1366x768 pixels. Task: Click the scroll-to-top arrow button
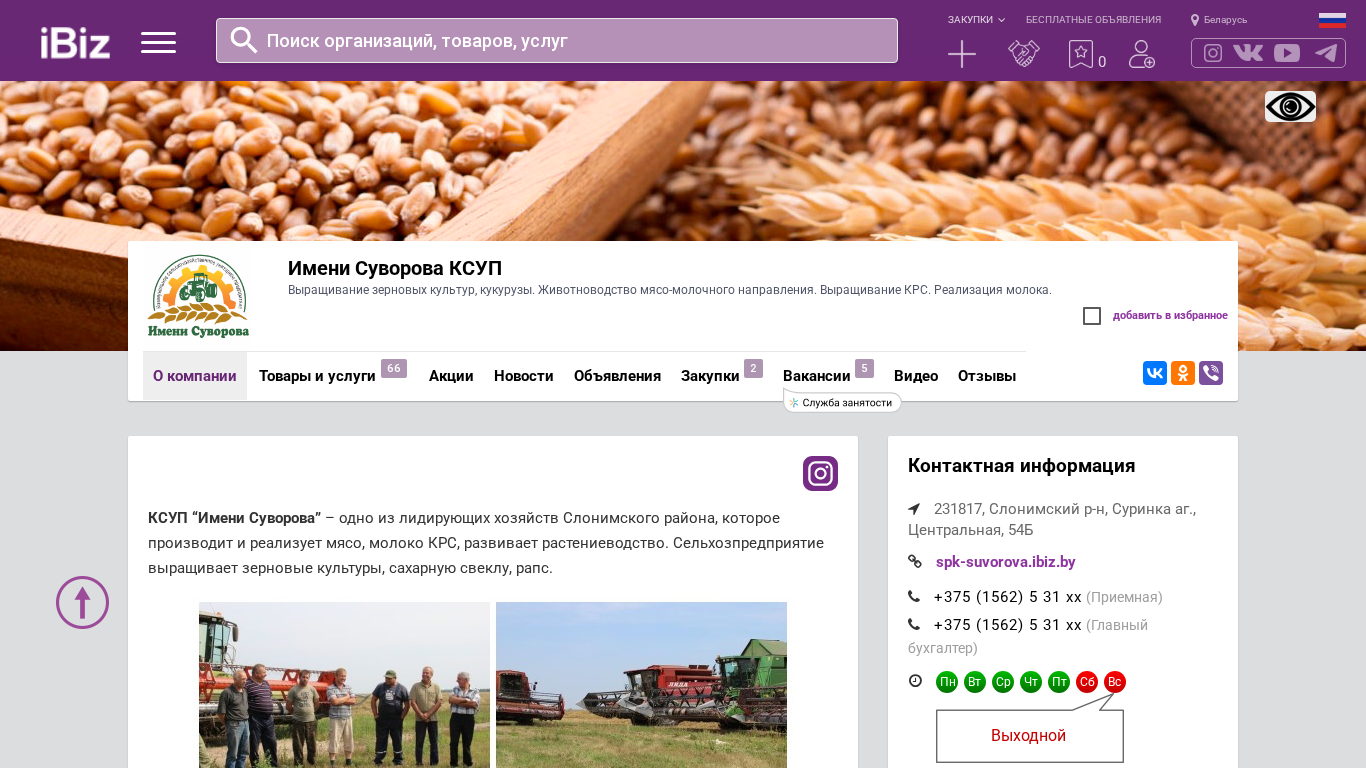[x=82, y=602]
